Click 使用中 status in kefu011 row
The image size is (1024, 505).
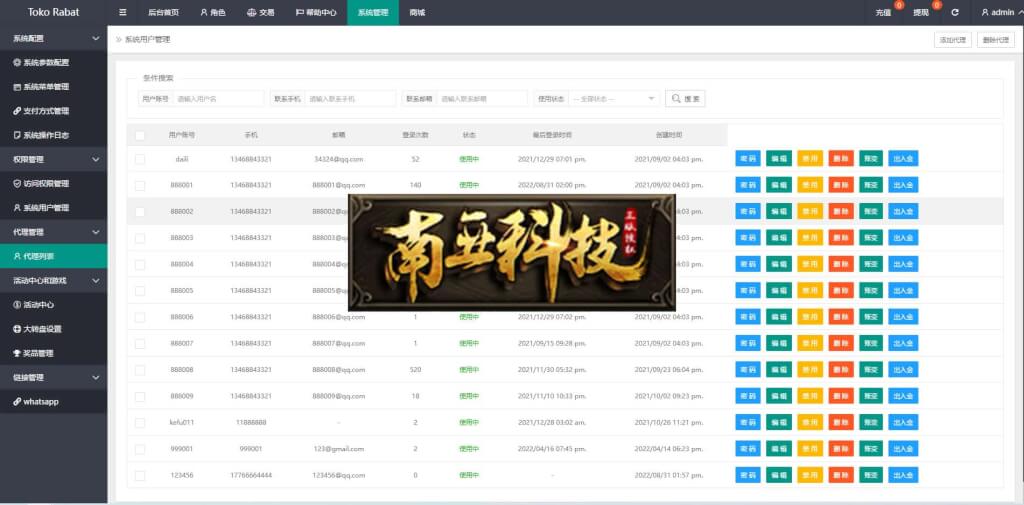click(x=469, y=423)
